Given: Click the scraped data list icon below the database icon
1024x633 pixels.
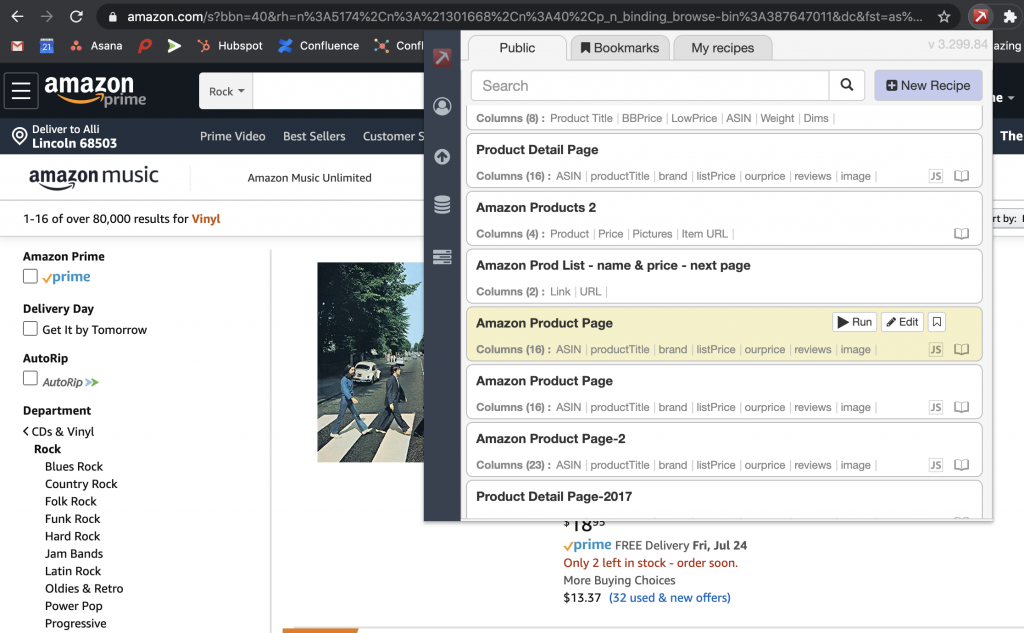Looking at the screenshot, I should click(441, 256).
